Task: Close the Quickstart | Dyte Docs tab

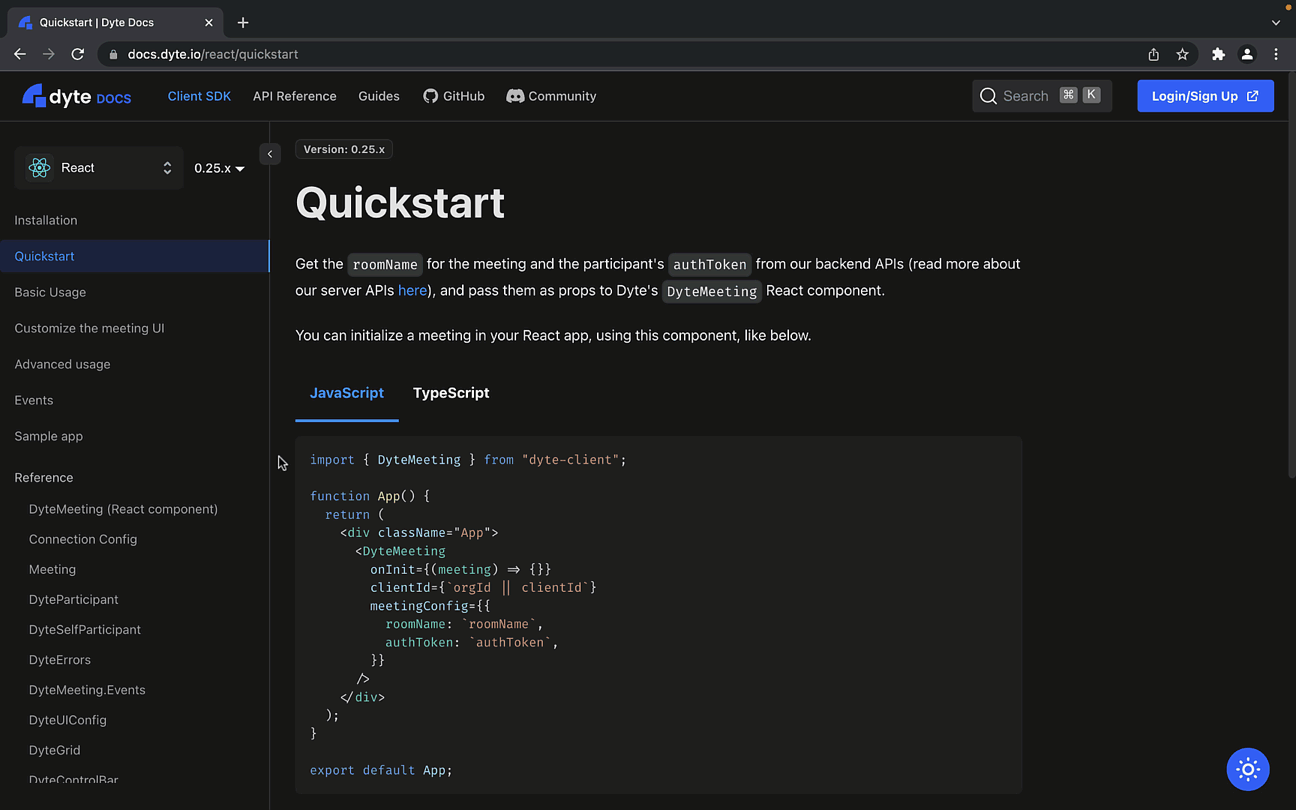Action: tap(209, 22)
